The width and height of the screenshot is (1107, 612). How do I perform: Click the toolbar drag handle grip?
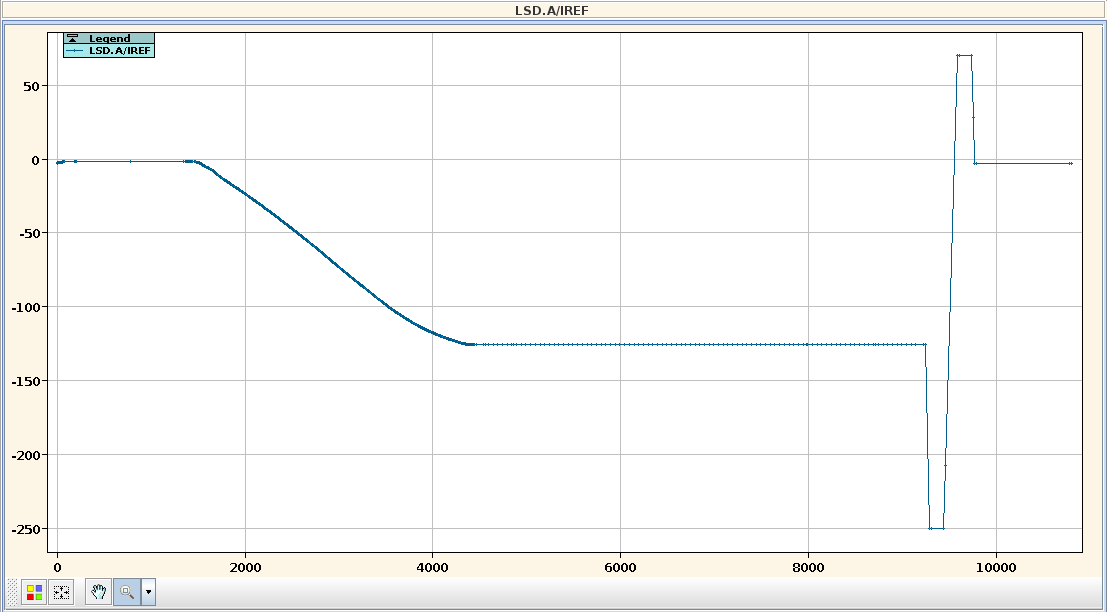coord(12,592)
